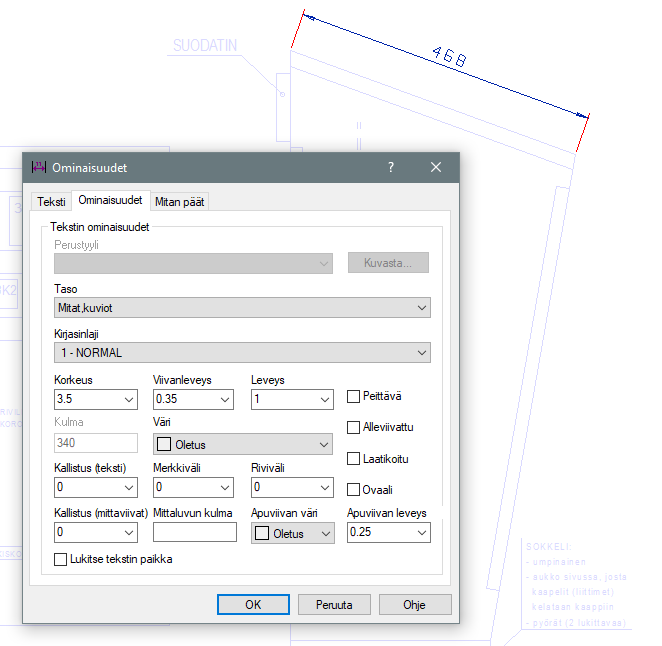The width and height of the screenshot is (662, 646).
Task: Enable the Ovaali checkbox
Action: click(353, 490)
